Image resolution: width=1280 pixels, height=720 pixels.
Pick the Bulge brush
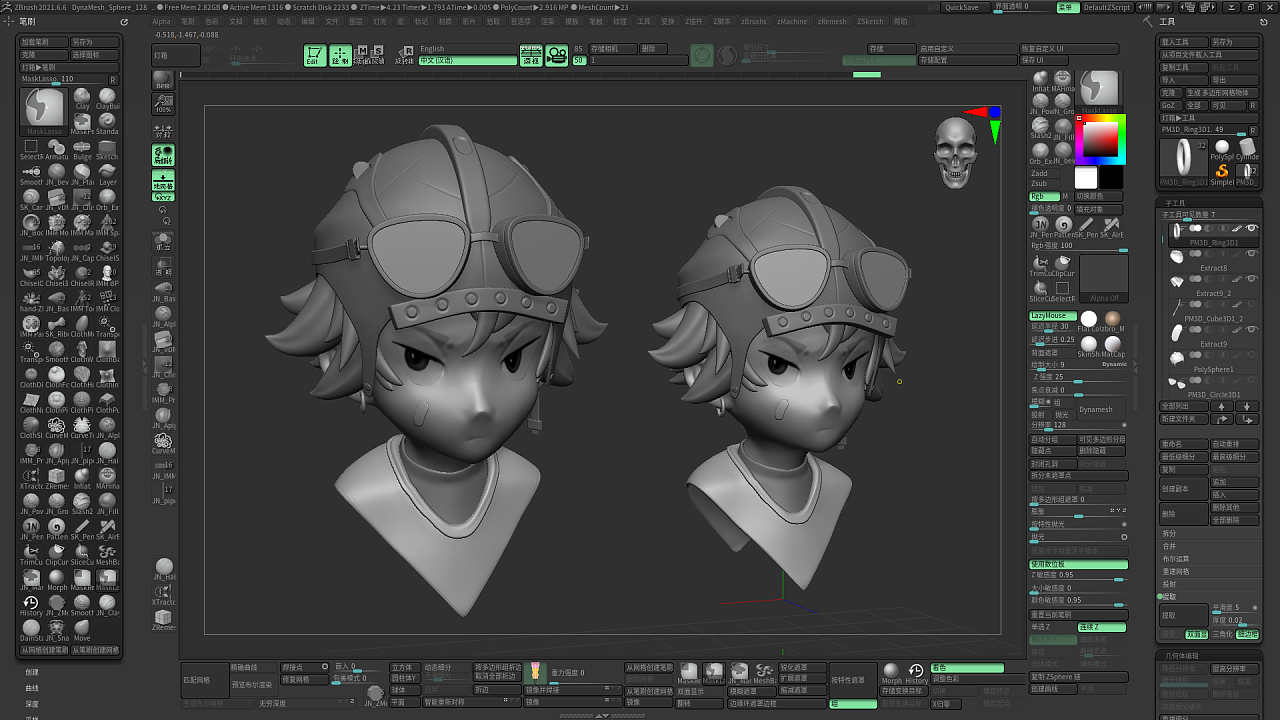(x=83, y=149)
